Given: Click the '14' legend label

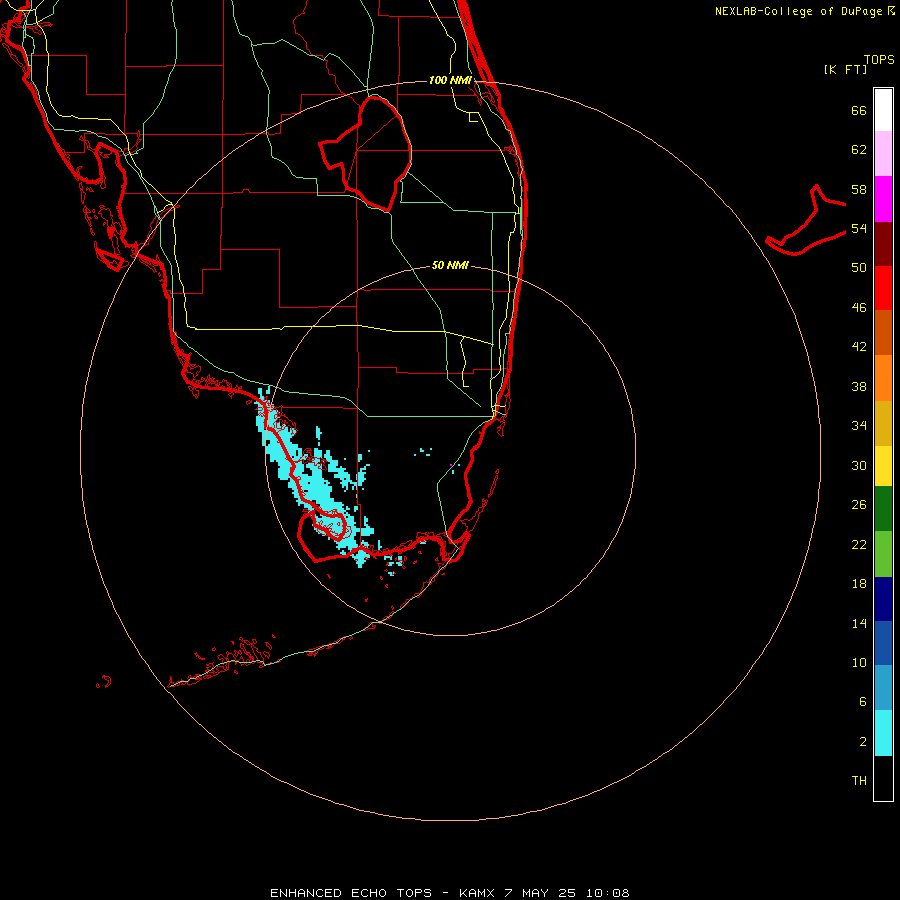Looking at the screenshot, I should point(859,623).
